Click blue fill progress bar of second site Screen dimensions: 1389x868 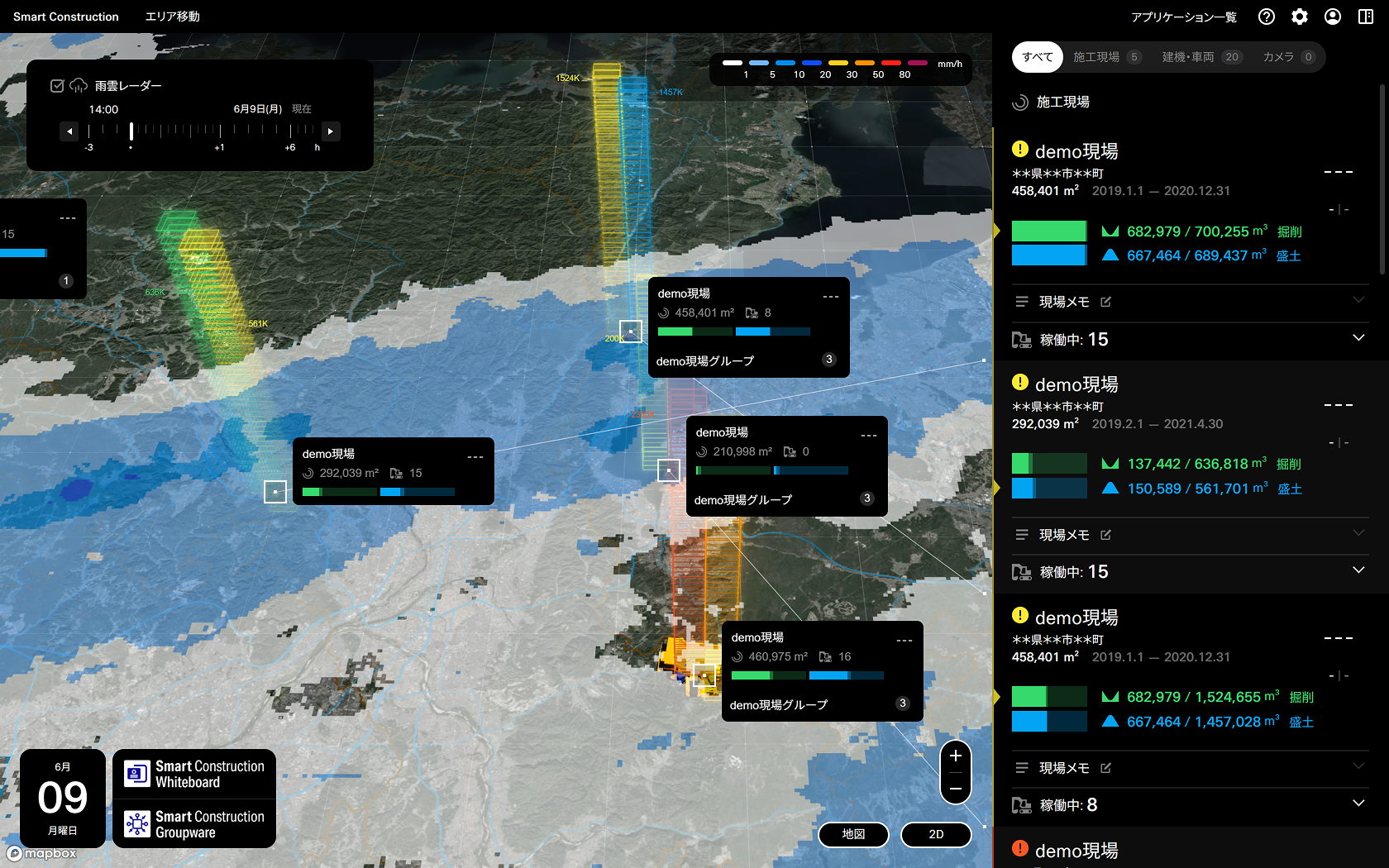pyautogui.click(x=1049, y=488)
